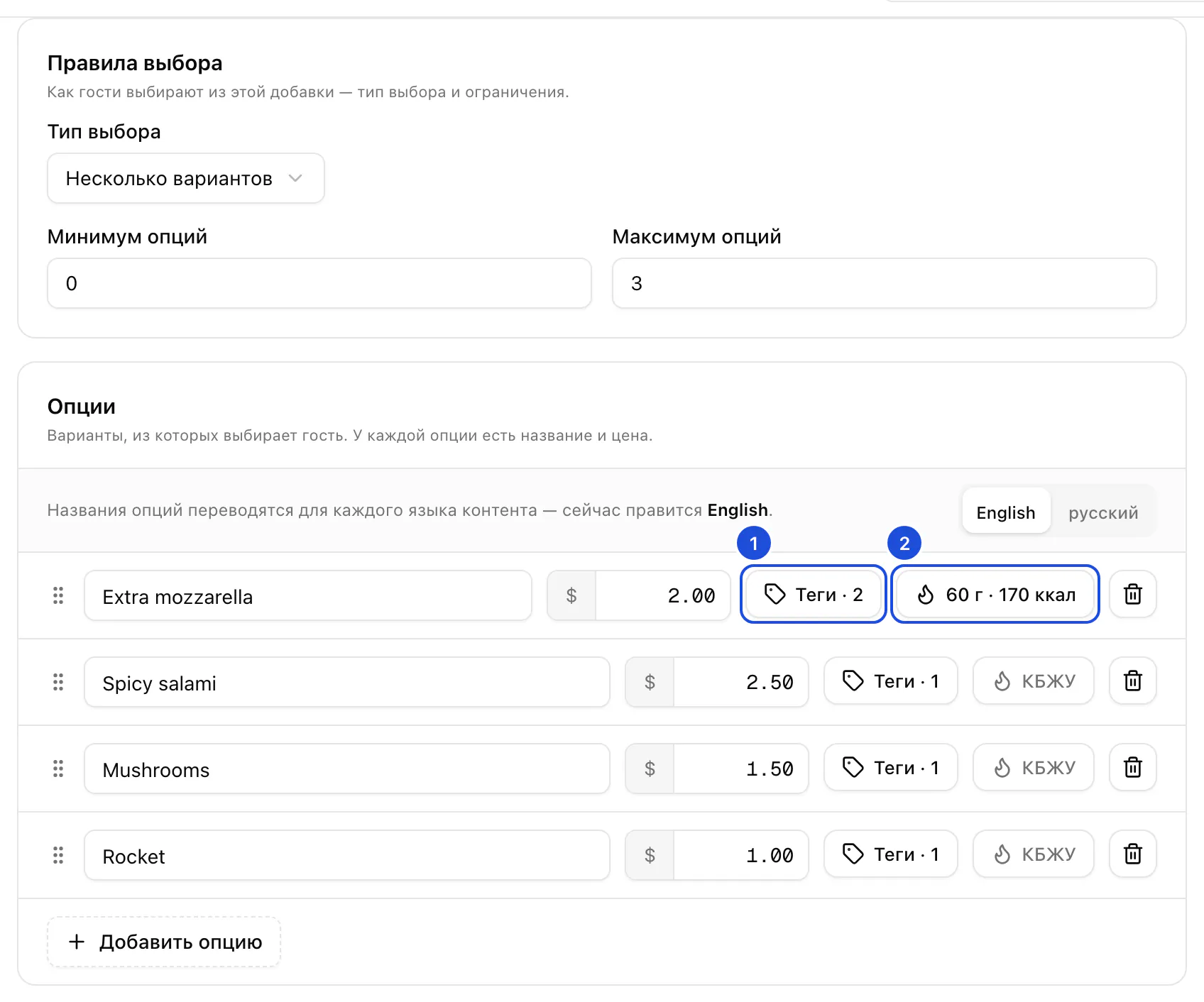Open nutrition info 60 г · 170 ккал
Screen dimensions: 1204x1002
(995, 594)
